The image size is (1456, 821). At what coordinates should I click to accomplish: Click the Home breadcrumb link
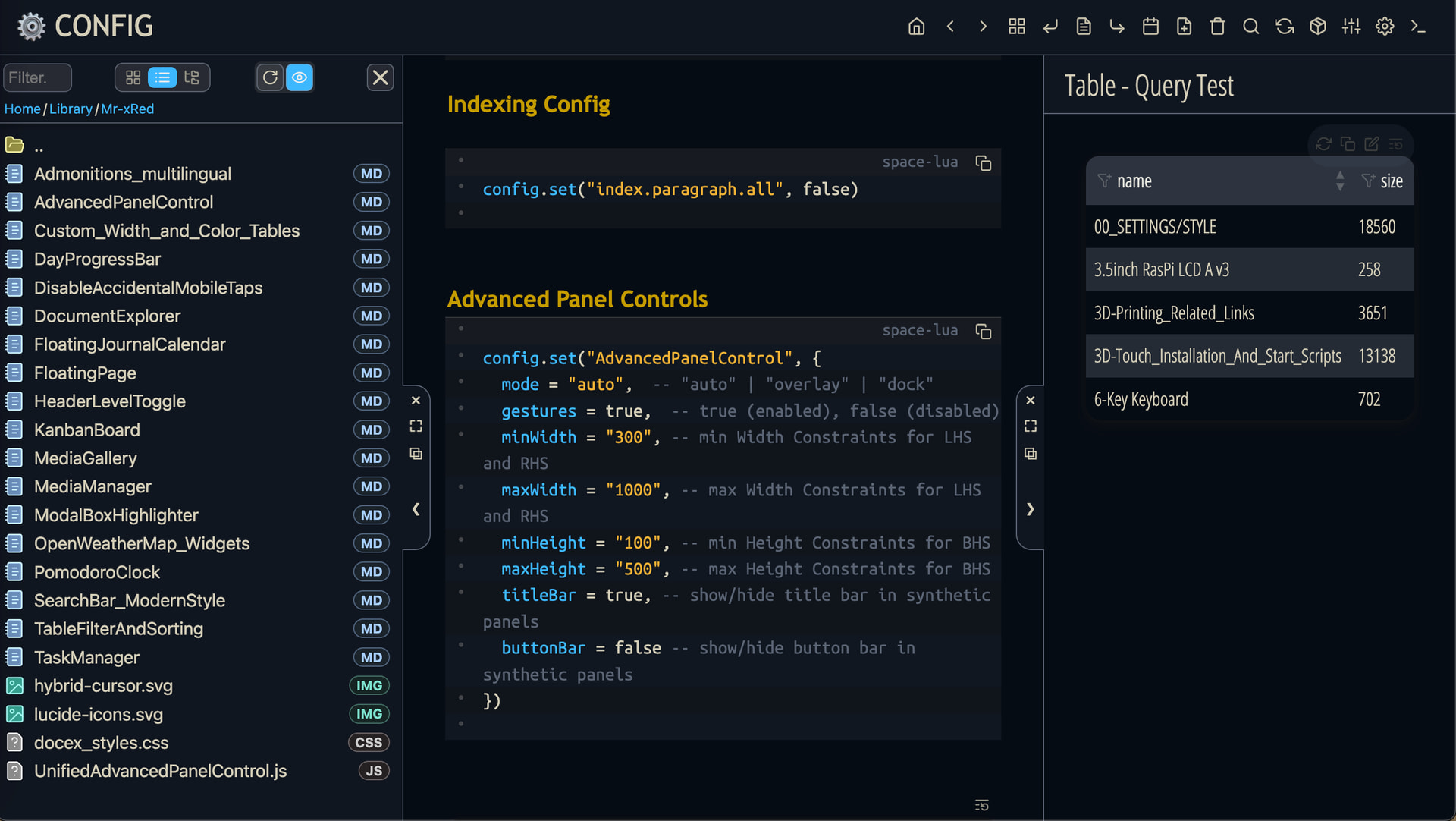coord(23,109)
